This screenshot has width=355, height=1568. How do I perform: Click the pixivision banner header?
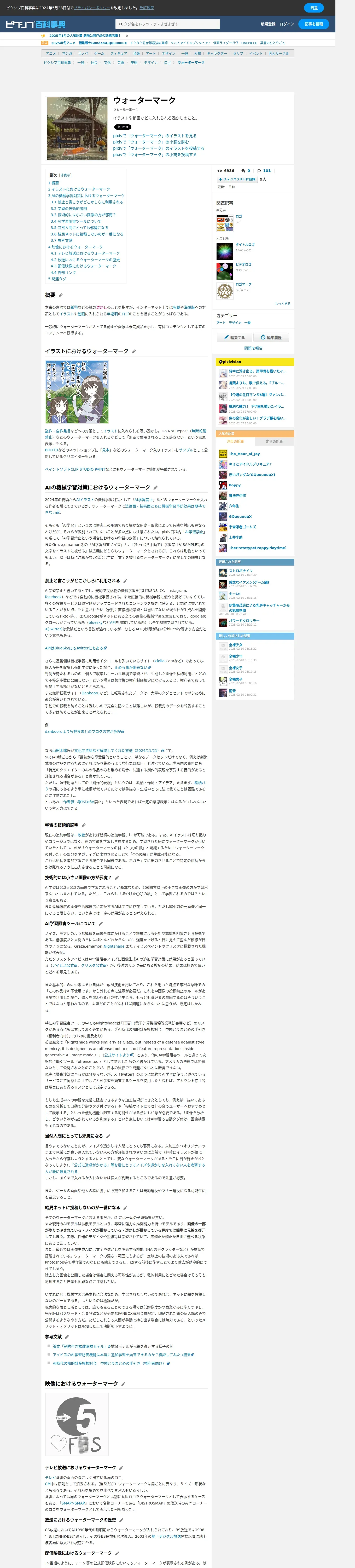tap(255, 362)
